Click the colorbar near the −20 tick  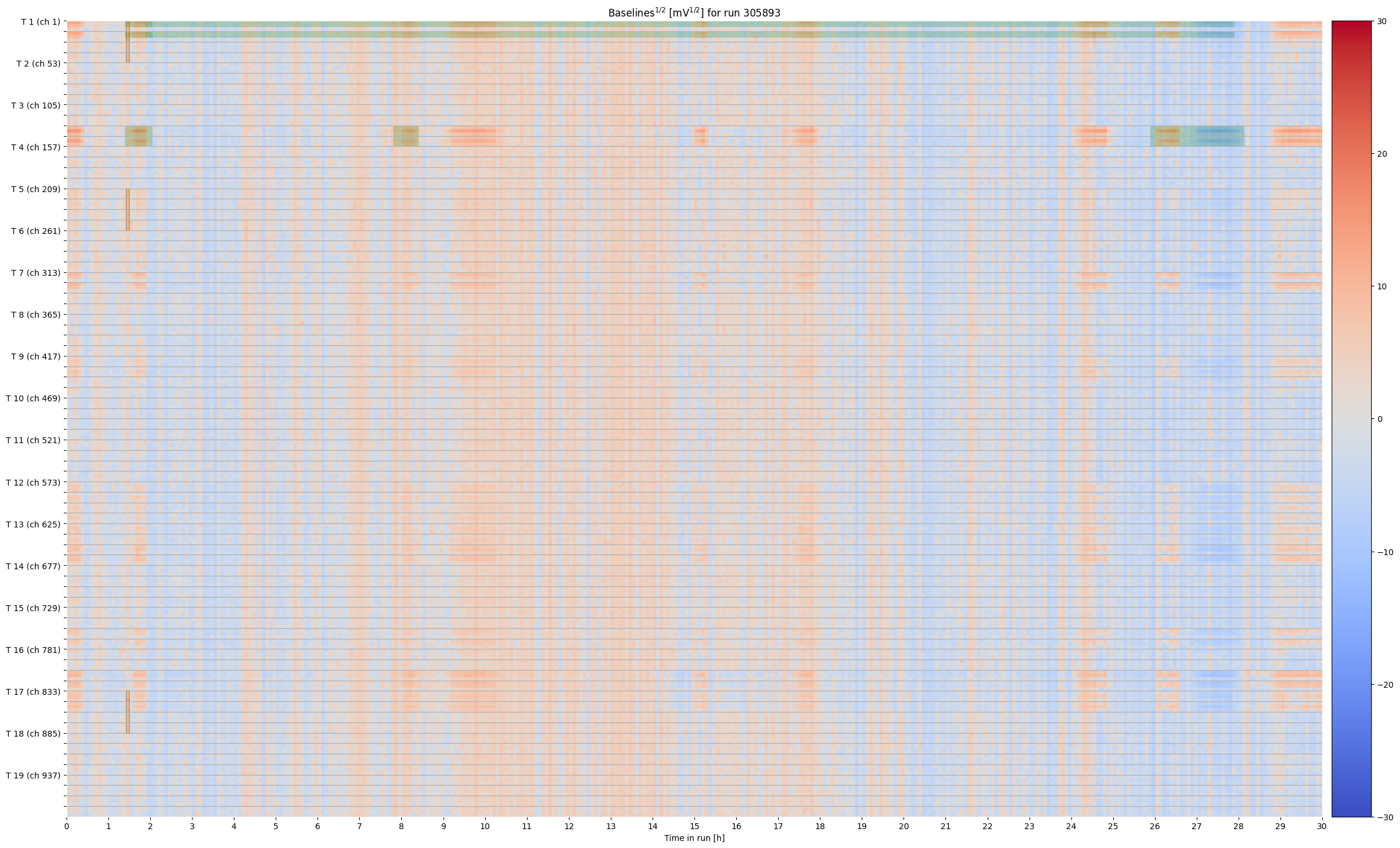1352,684
